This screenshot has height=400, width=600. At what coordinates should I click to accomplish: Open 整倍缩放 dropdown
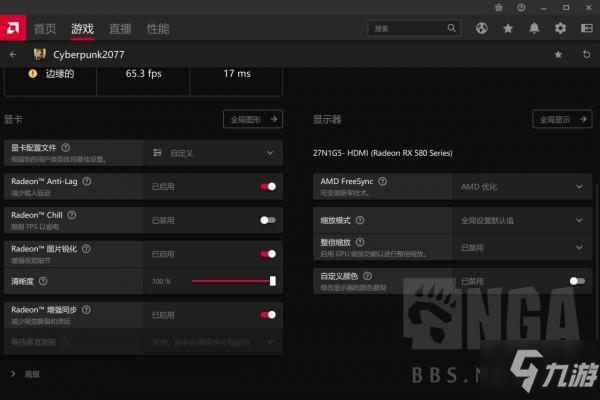[x=522, y=248]
